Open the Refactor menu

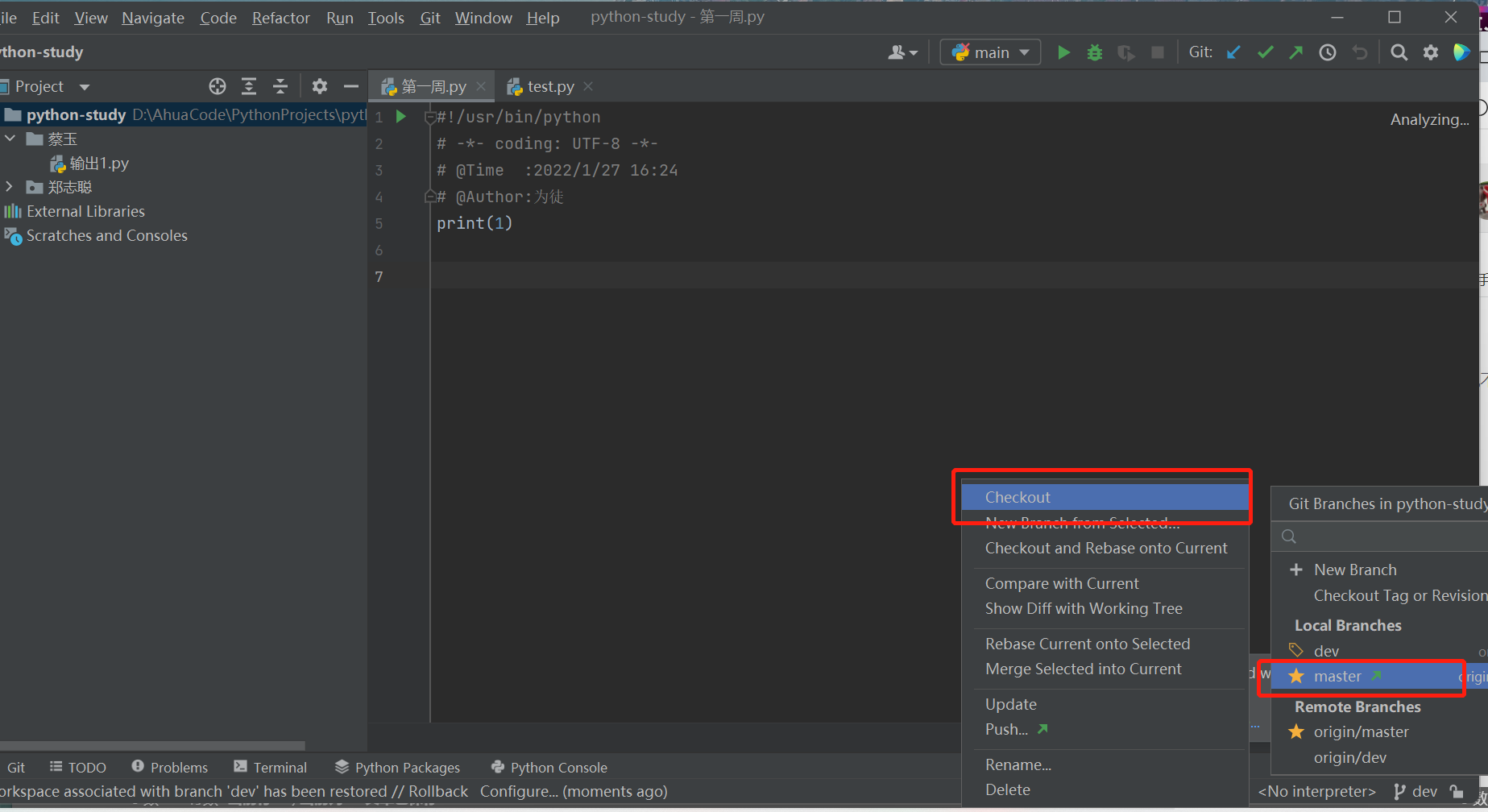[x=280, y=18]
